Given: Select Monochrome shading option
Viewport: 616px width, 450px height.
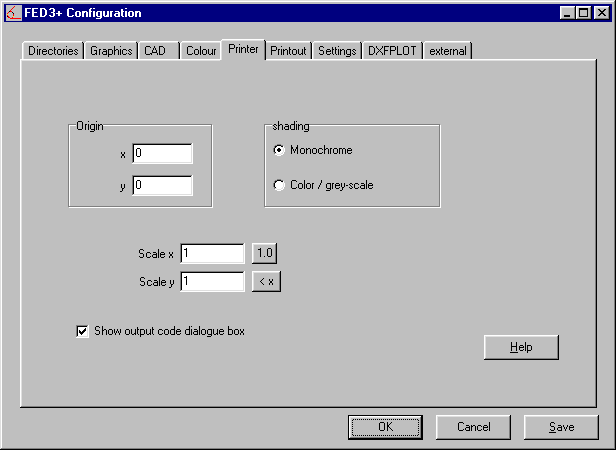Looking at the screenshot, I should click(x=279, y=150).
